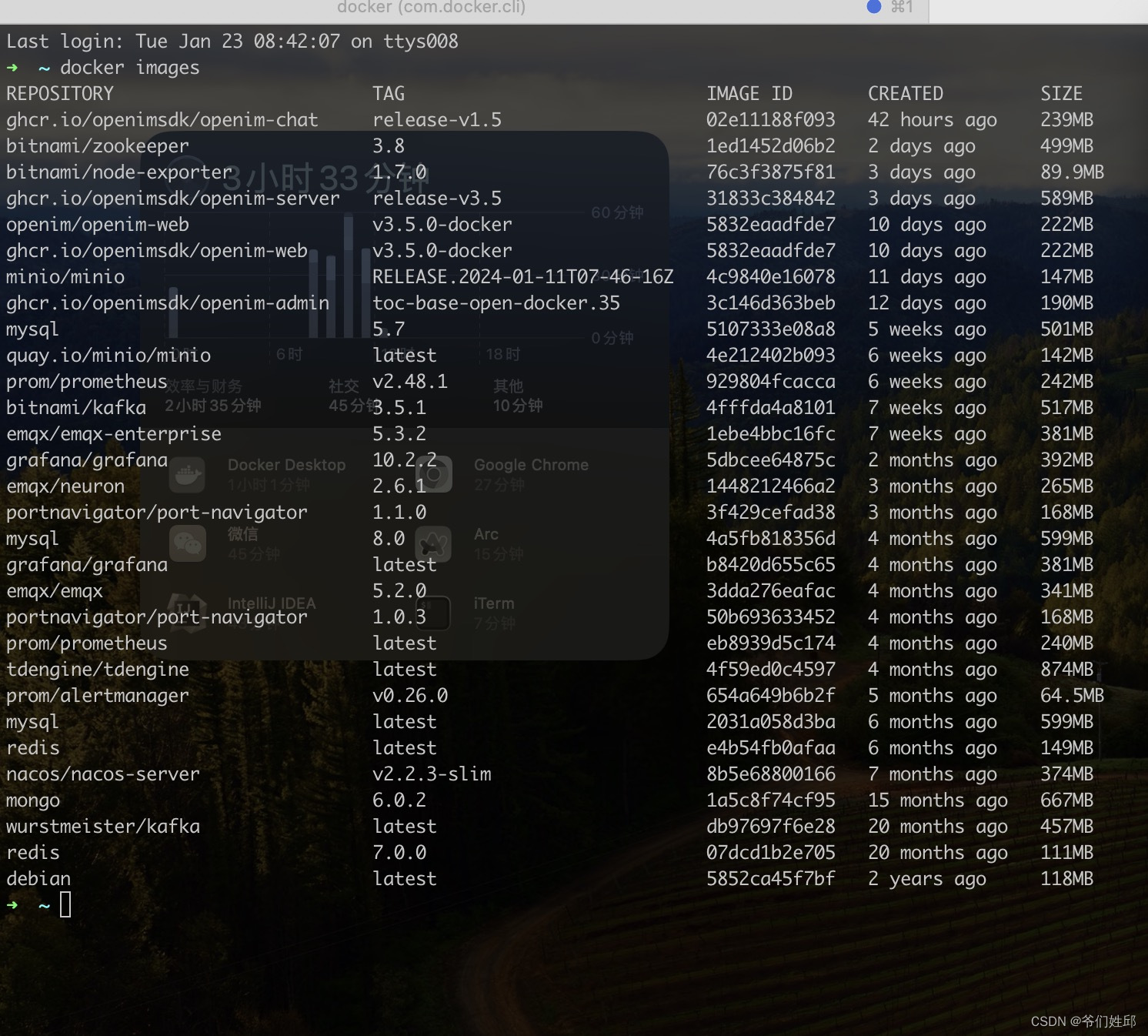Click the 'docker images' command text

coord(130,68)
